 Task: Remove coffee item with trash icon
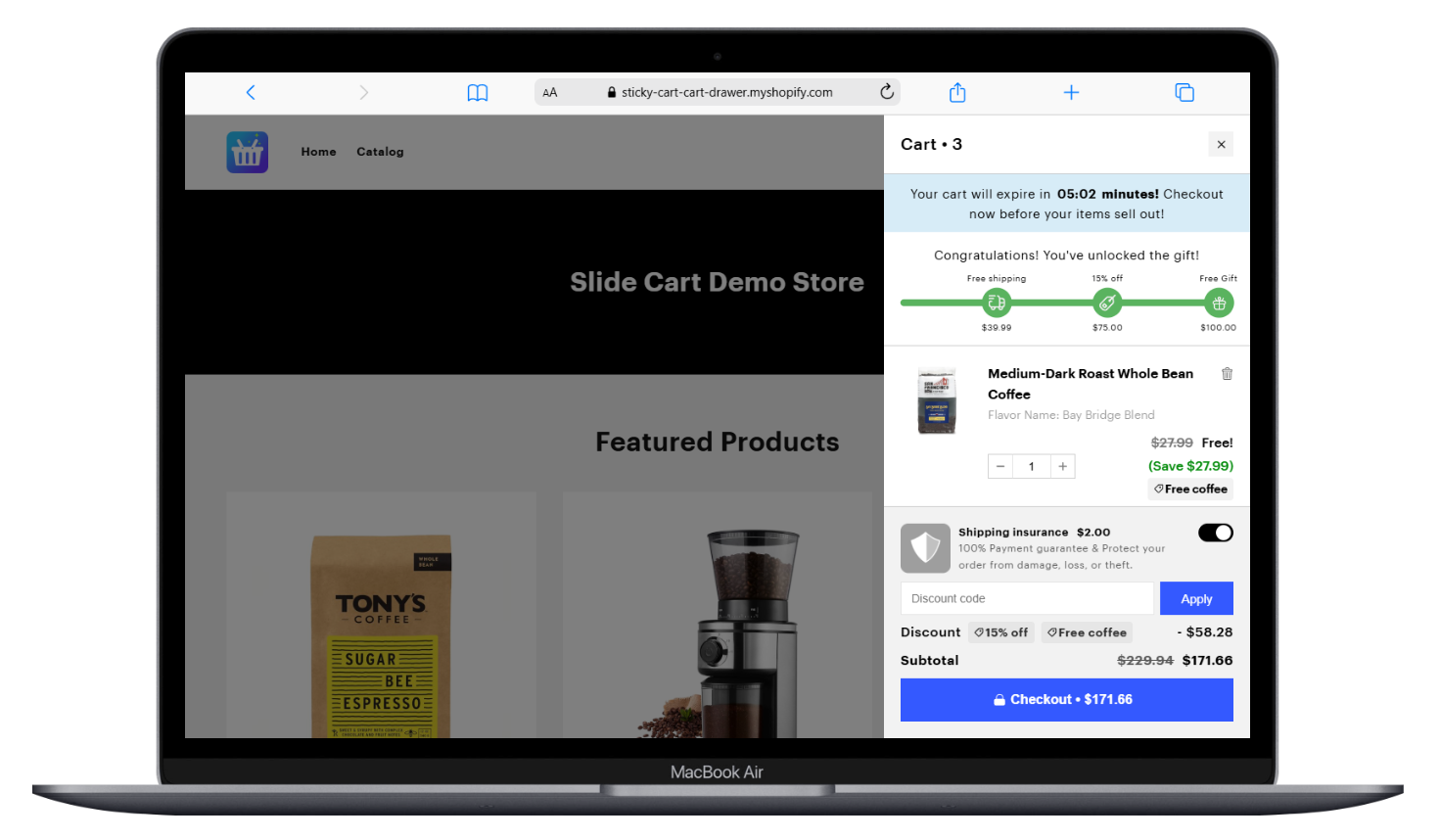(x=1227, y=374)
